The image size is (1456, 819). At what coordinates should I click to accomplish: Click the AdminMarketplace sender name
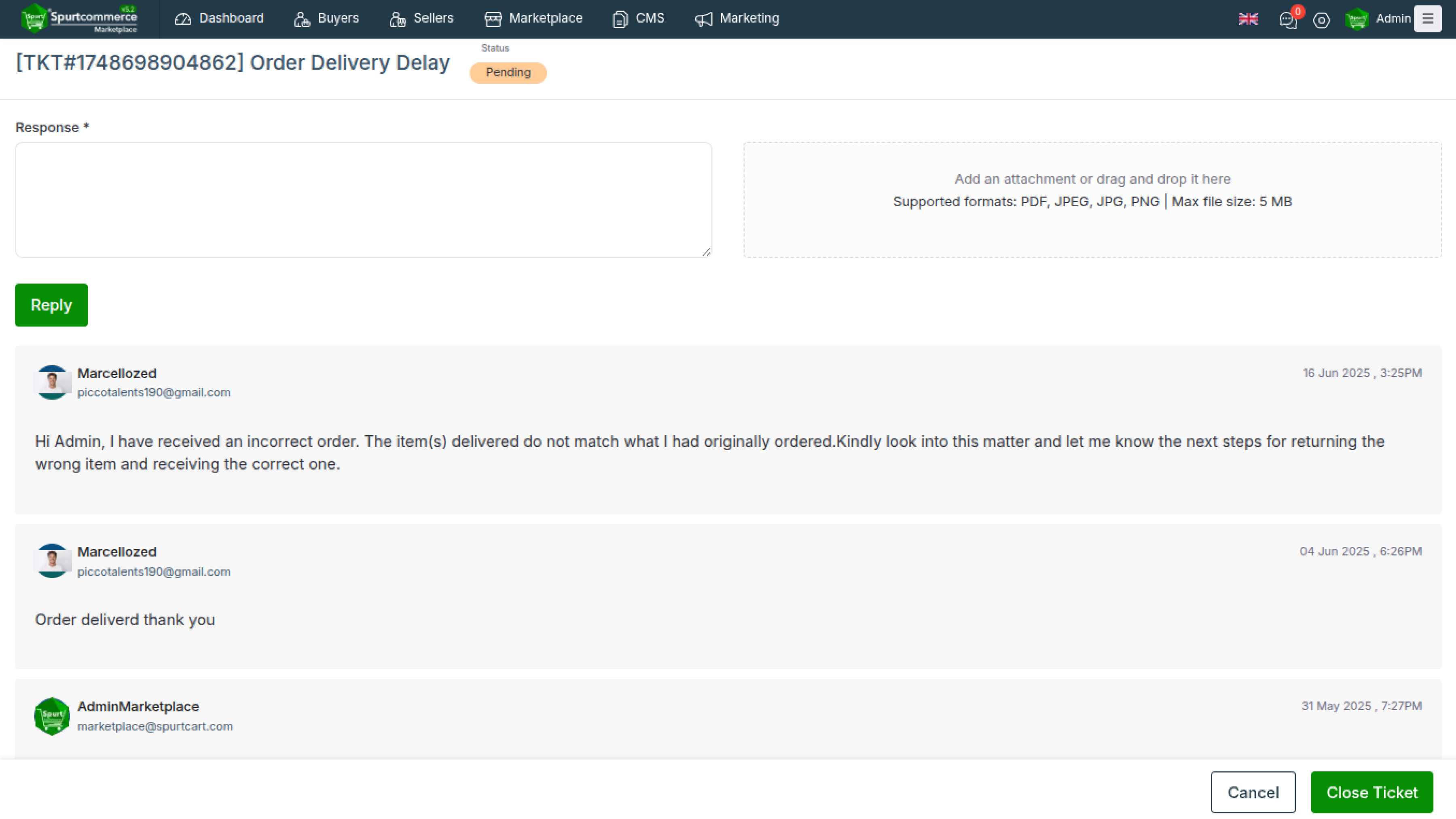(138, 707)
